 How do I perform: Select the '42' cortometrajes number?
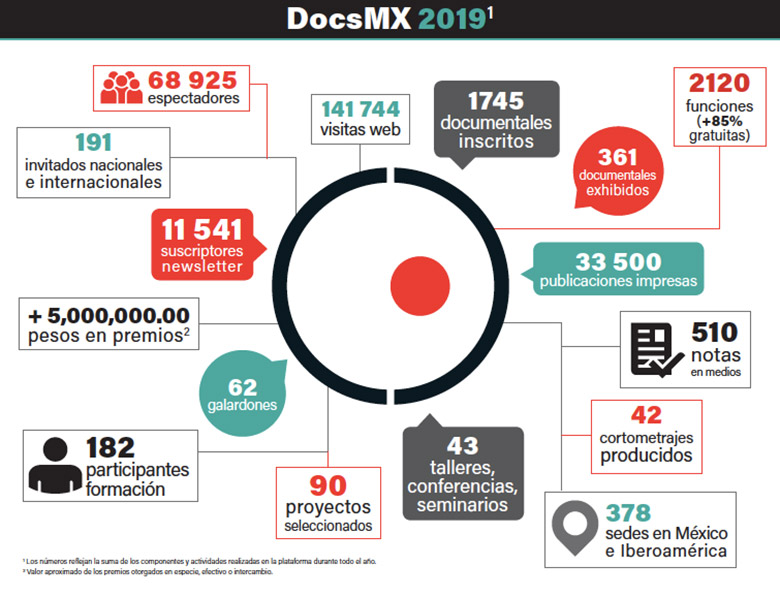(646, 415)
